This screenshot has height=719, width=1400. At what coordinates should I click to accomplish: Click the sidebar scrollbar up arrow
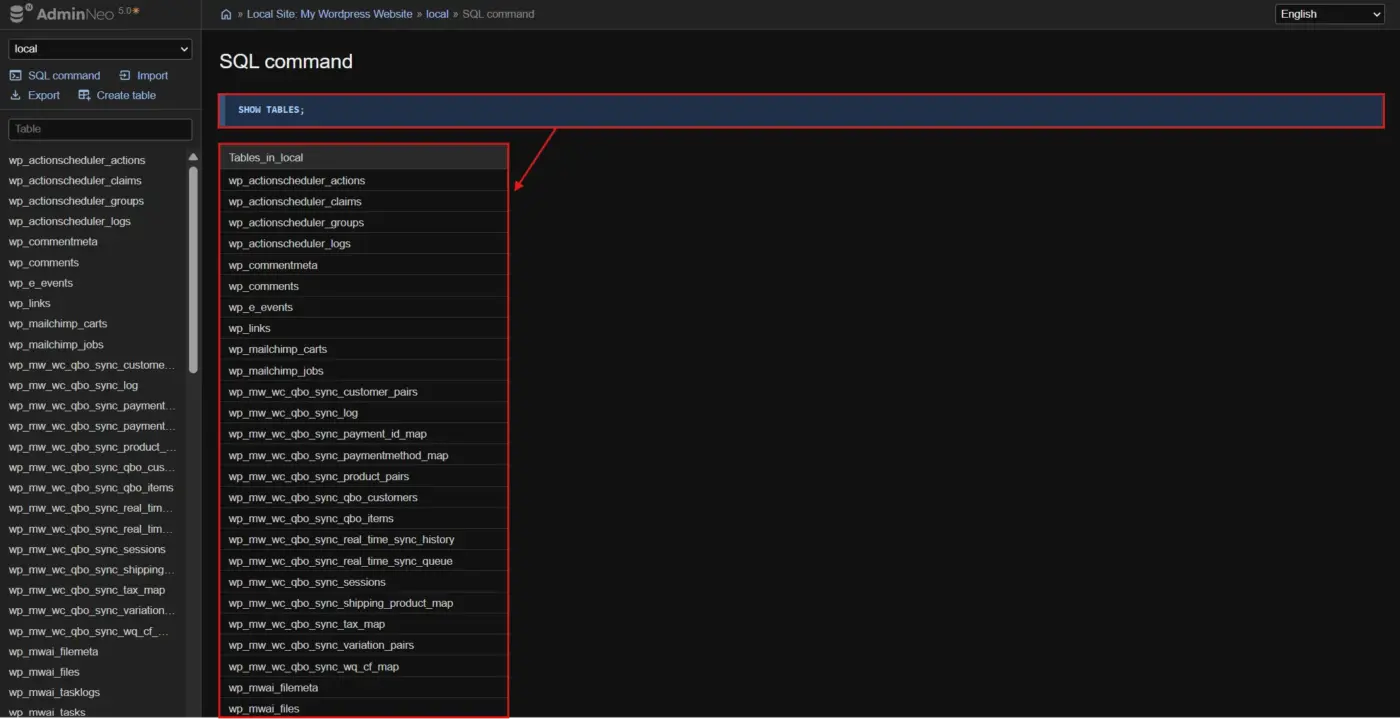pyautogui.click(x=193, y=157)
